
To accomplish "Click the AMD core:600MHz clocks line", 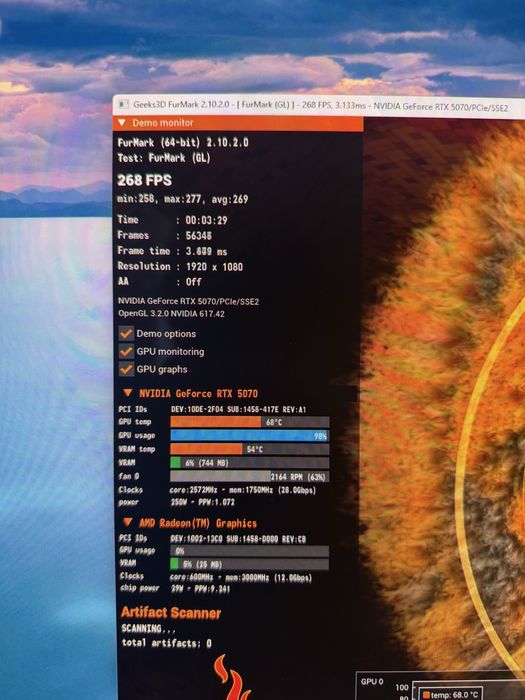I will 216,577.
